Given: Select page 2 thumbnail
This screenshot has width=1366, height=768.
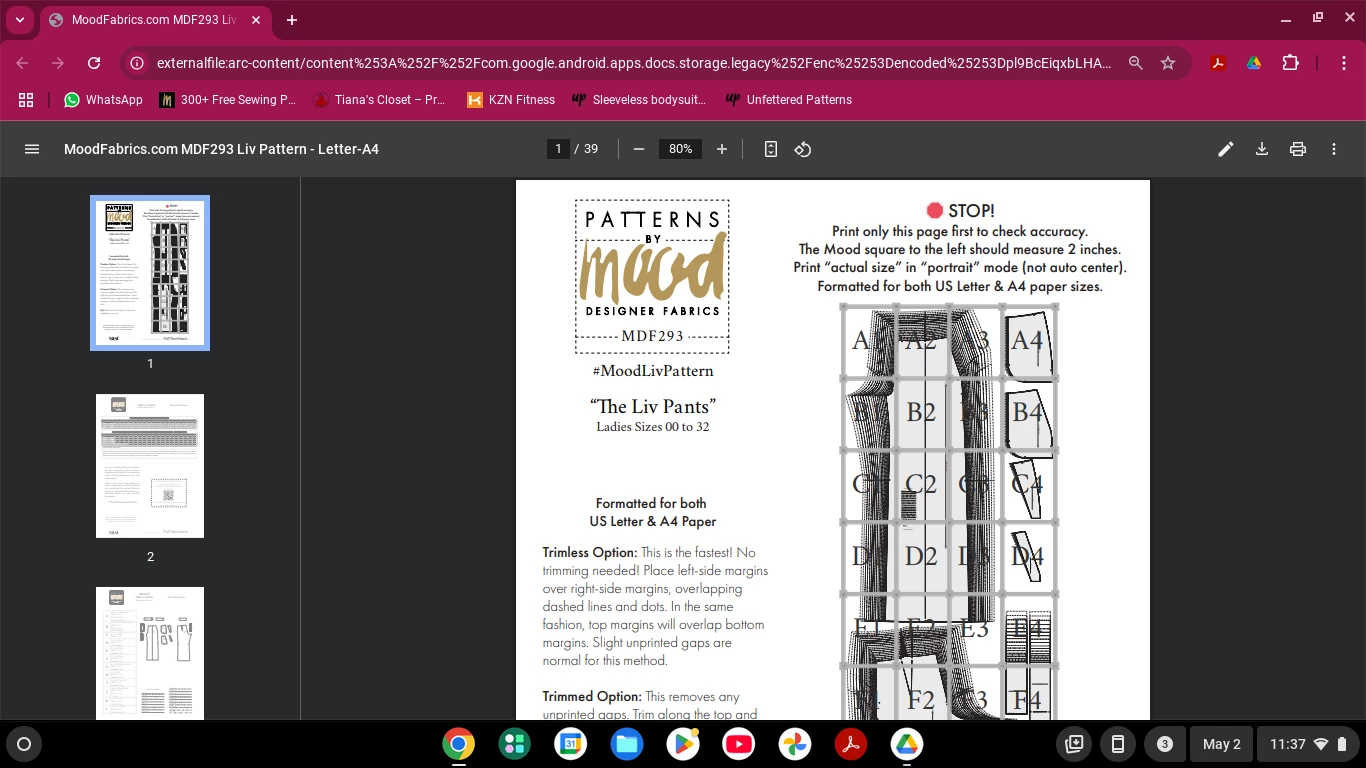Looking at the screenshot, I should (x=150, y=466).
